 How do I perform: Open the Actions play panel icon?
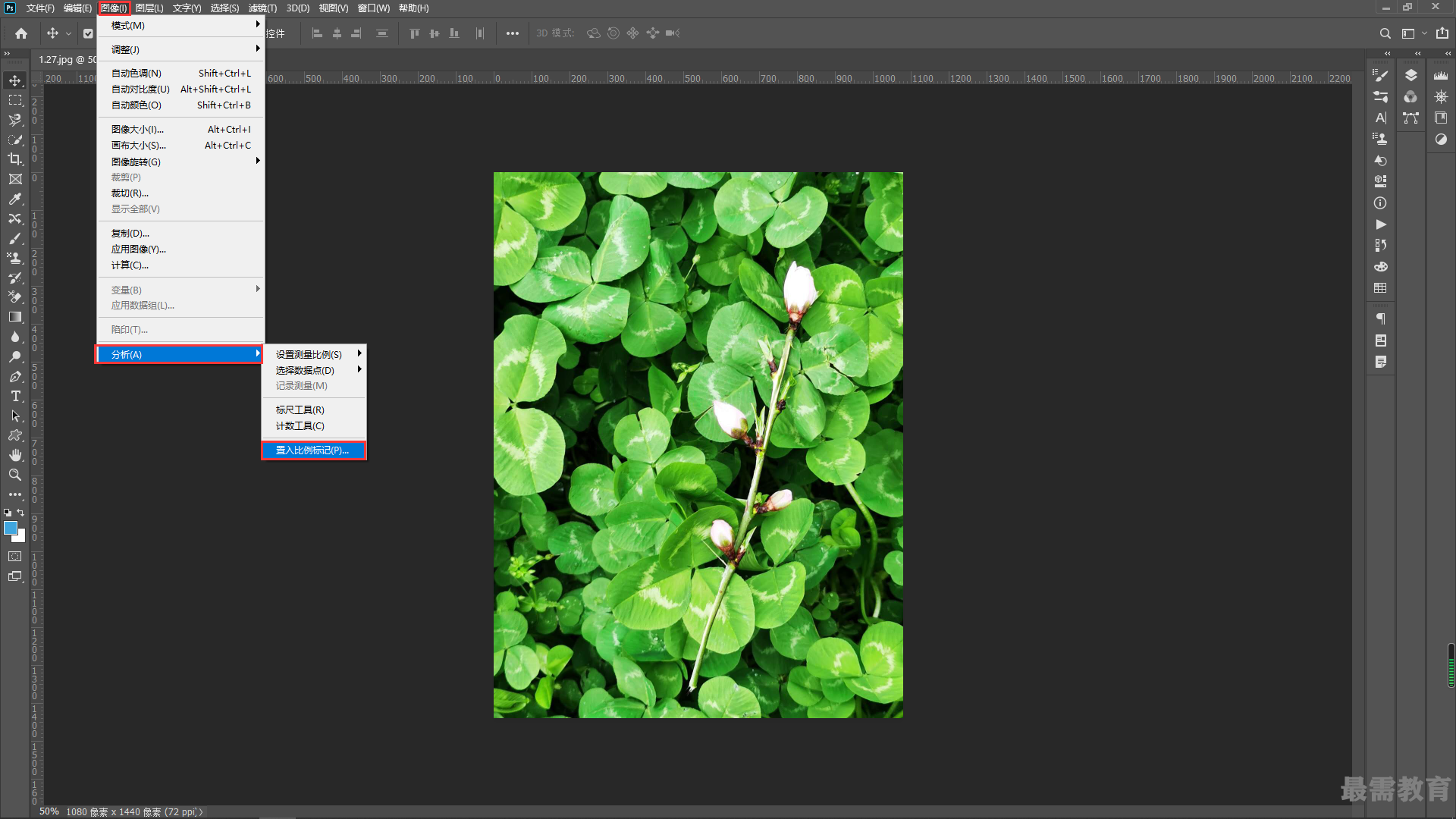click(x=1380, y=224)
